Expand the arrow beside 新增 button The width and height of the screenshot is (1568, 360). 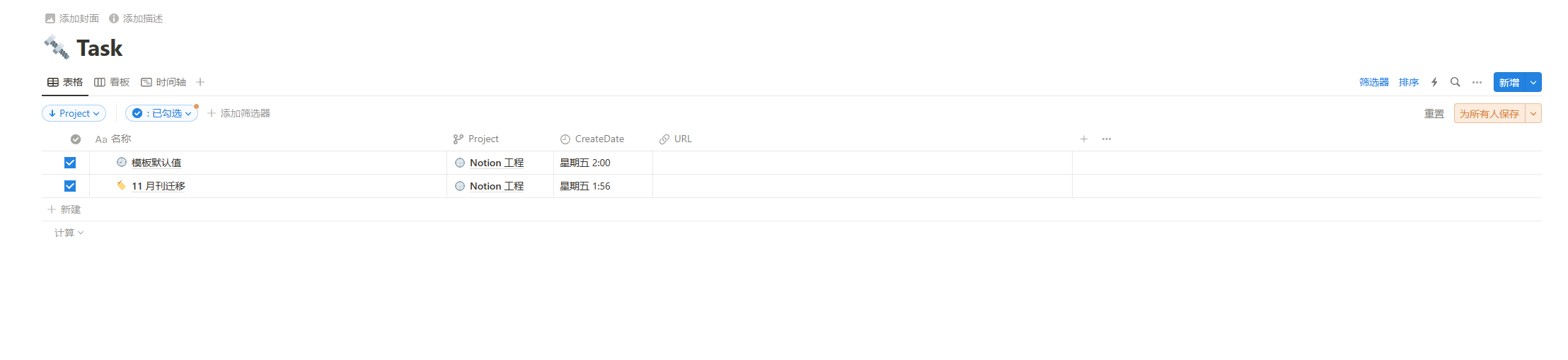coord(1533,82)
